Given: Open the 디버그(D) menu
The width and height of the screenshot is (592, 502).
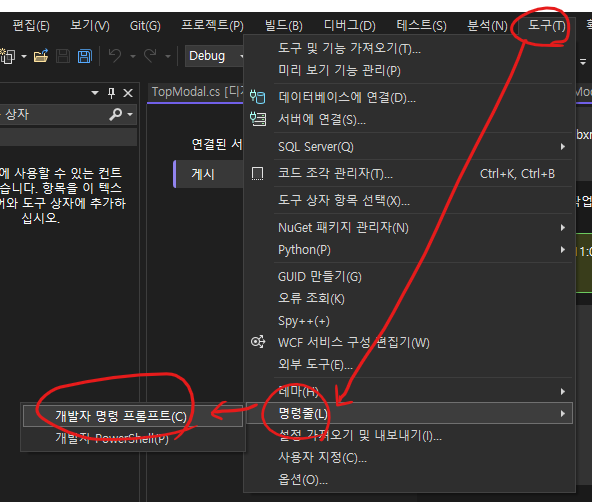Looking at the screenshot, I should click(x=350, y=26).
